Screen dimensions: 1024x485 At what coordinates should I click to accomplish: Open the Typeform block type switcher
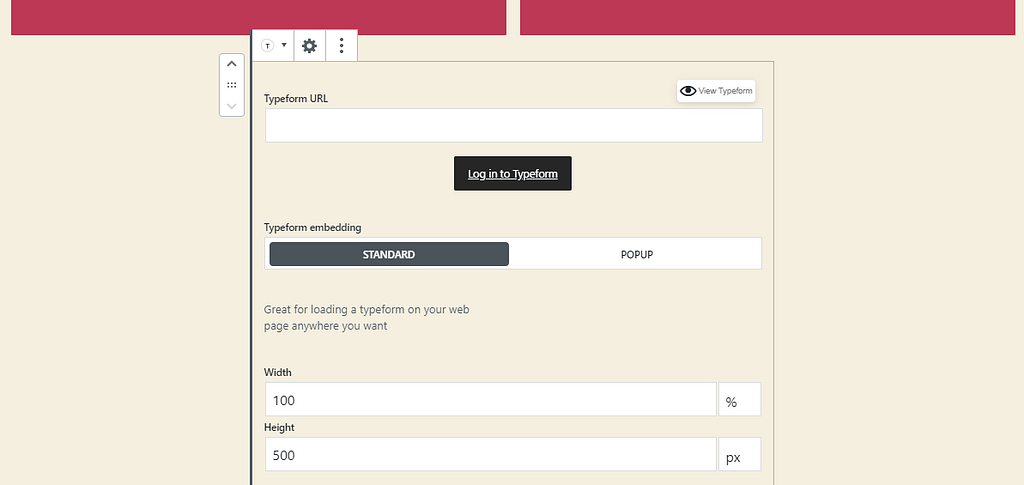pyautogui.click(x=274, y=46)
